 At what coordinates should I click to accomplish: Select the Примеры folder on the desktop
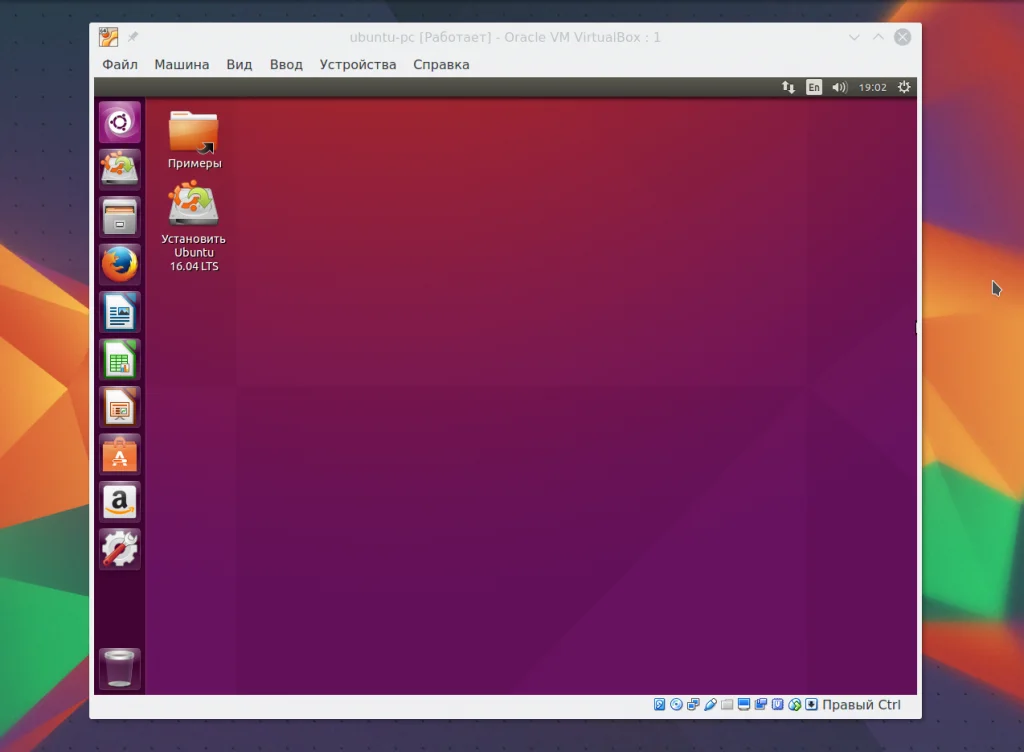click(194, 140)
